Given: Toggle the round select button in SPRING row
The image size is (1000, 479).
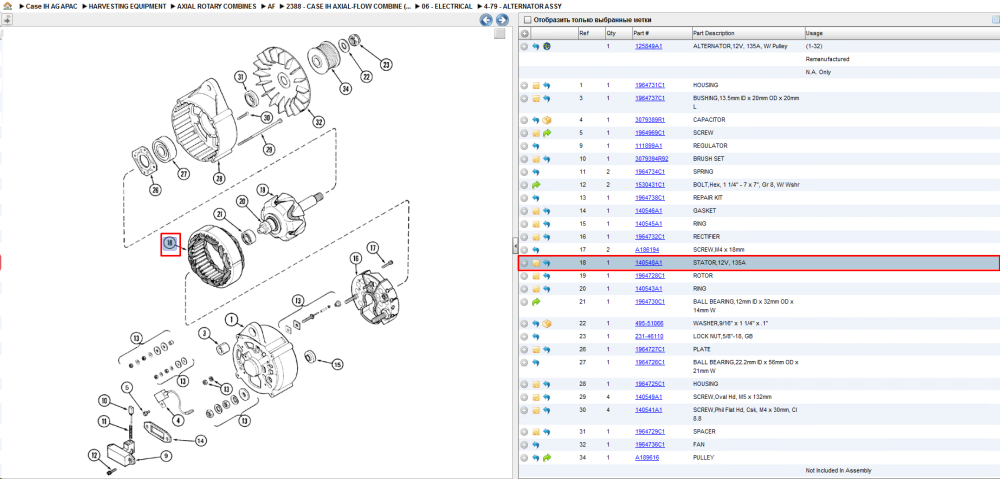Looking at the screenshot, I should pos(524,172).
